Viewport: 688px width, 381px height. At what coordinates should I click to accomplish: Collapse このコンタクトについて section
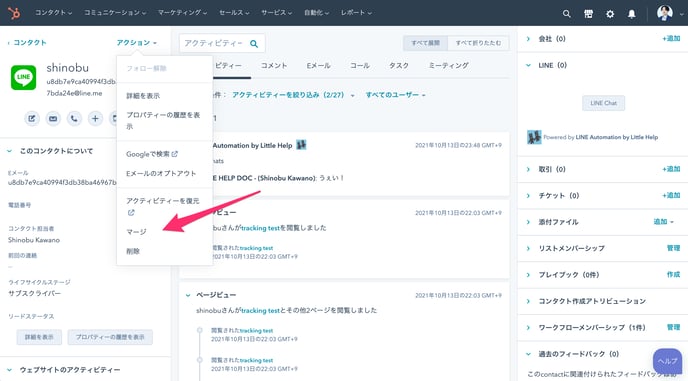pos(9,151)
